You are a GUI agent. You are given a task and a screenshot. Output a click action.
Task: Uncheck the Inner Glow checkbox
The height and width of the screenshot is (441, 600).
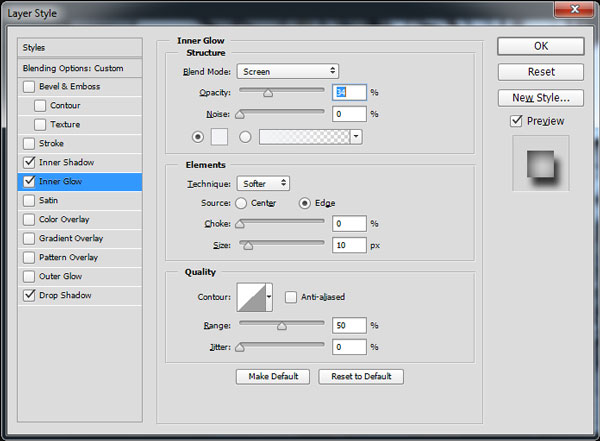coord(29,181)
